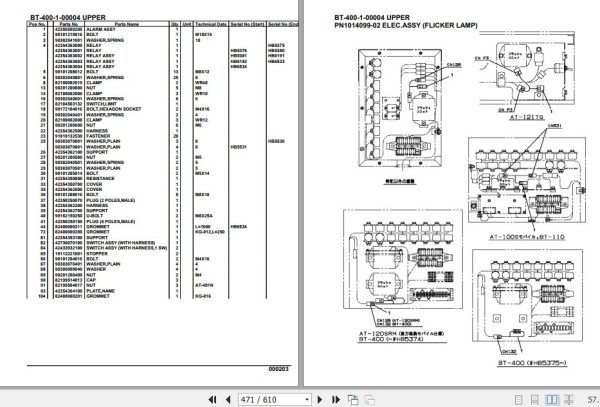Click the page footer number 000203

279,369
